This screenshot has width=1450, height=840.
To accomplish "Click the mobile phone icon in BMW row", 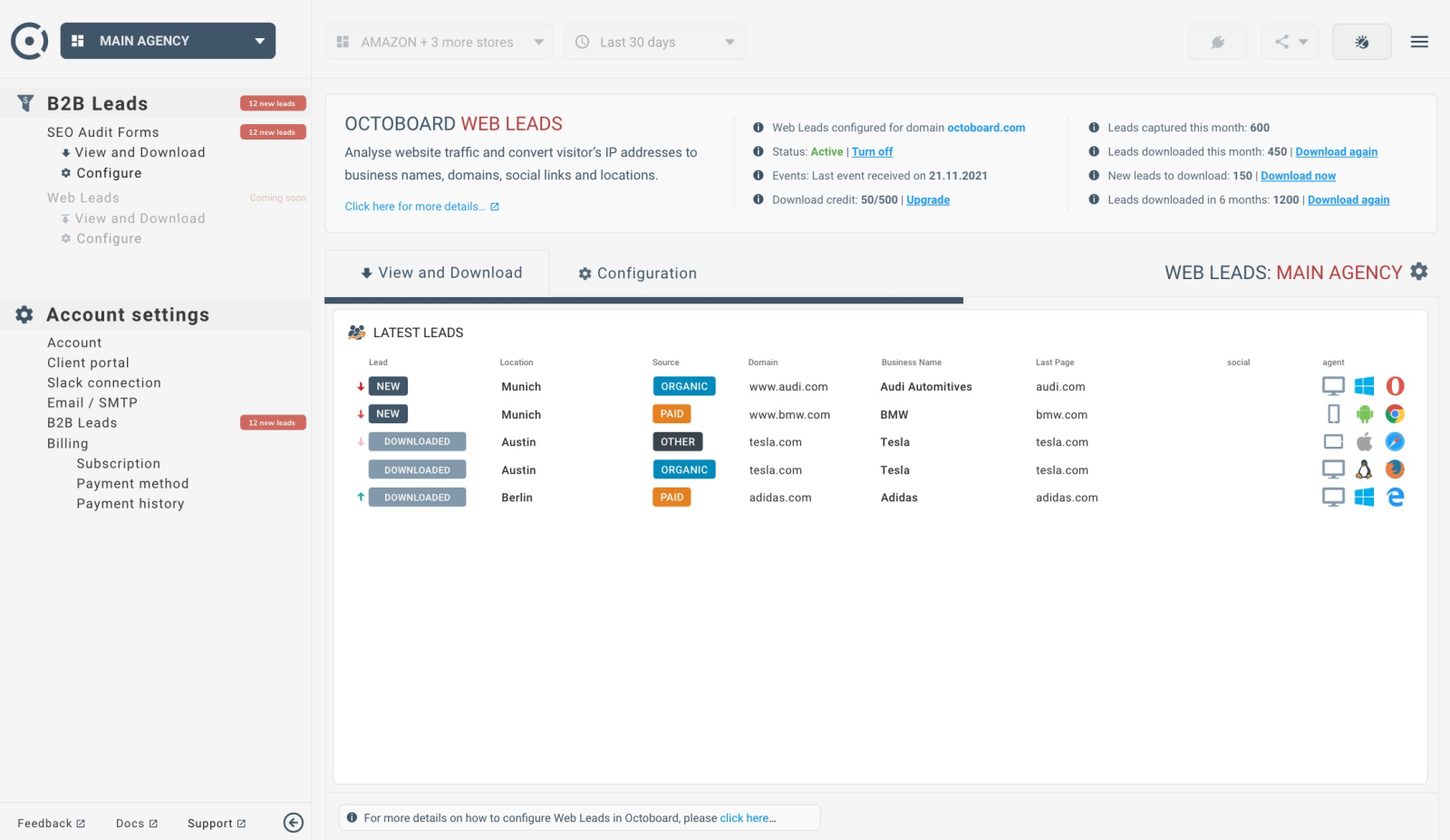I will click(1333, 414).
